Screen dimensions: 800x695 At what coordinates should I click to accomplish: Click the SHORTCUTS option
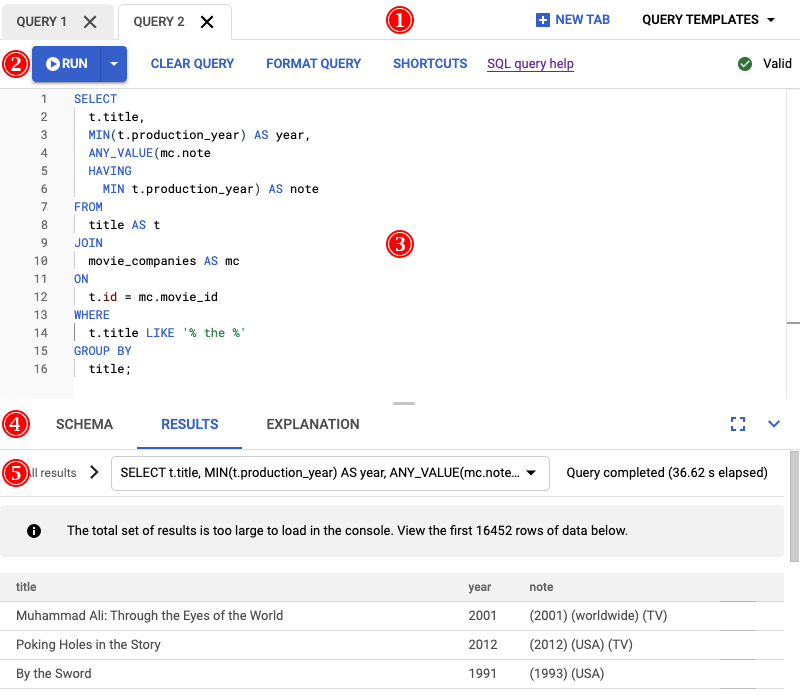pos(430,63)
